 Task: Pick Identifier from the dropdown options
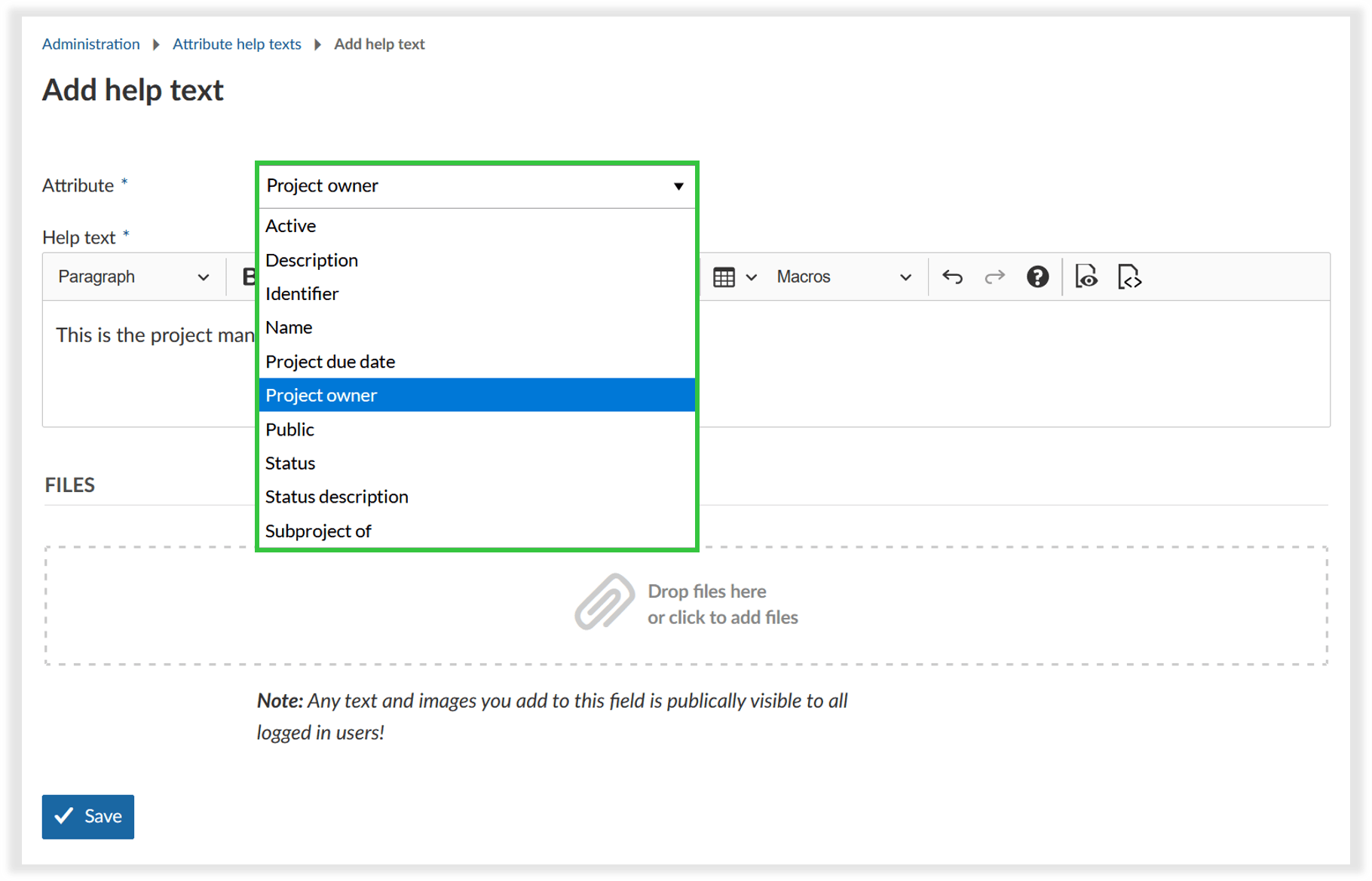click(302, 294)
